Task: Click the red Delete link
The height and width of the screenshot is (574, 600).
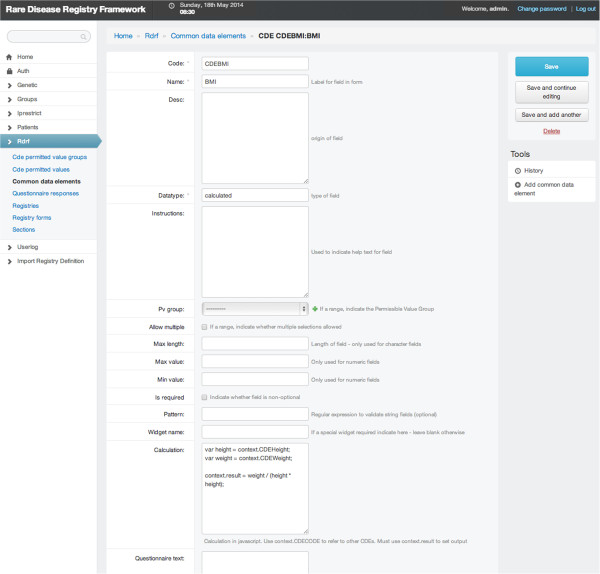Action: tap(551, 131)
